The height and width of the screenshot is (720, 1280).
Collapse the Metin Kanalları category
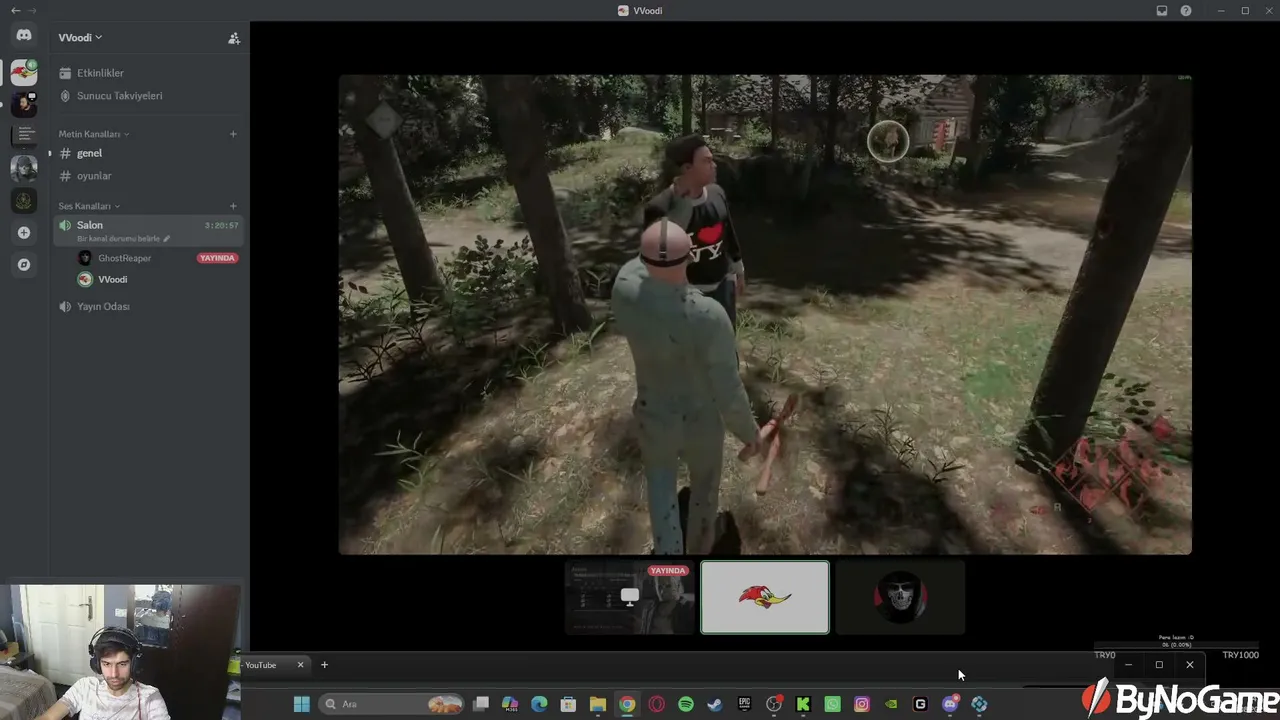(x=93, y=134)
